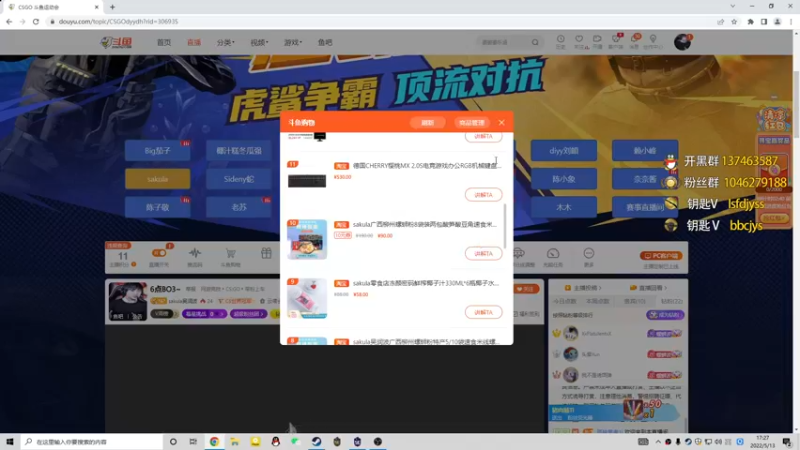Switch to 本周点数 ranking tab
Screen dimensions: 800x450
coord(598,301)
